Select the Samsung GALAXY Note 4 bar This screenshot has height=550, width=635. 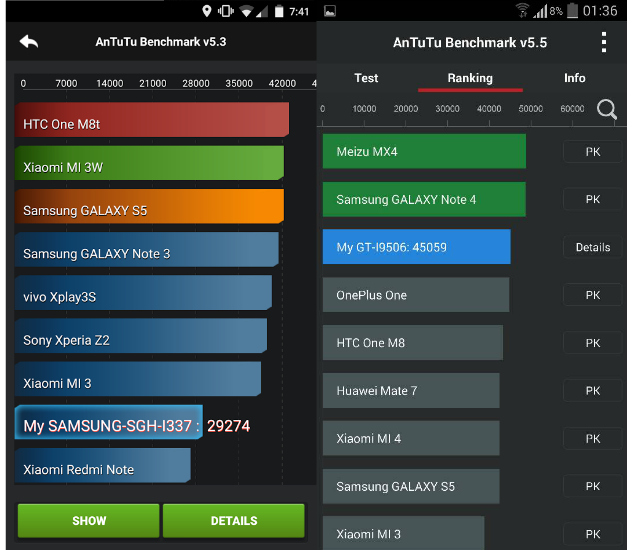pyautogui.click(x=424, y=199)
